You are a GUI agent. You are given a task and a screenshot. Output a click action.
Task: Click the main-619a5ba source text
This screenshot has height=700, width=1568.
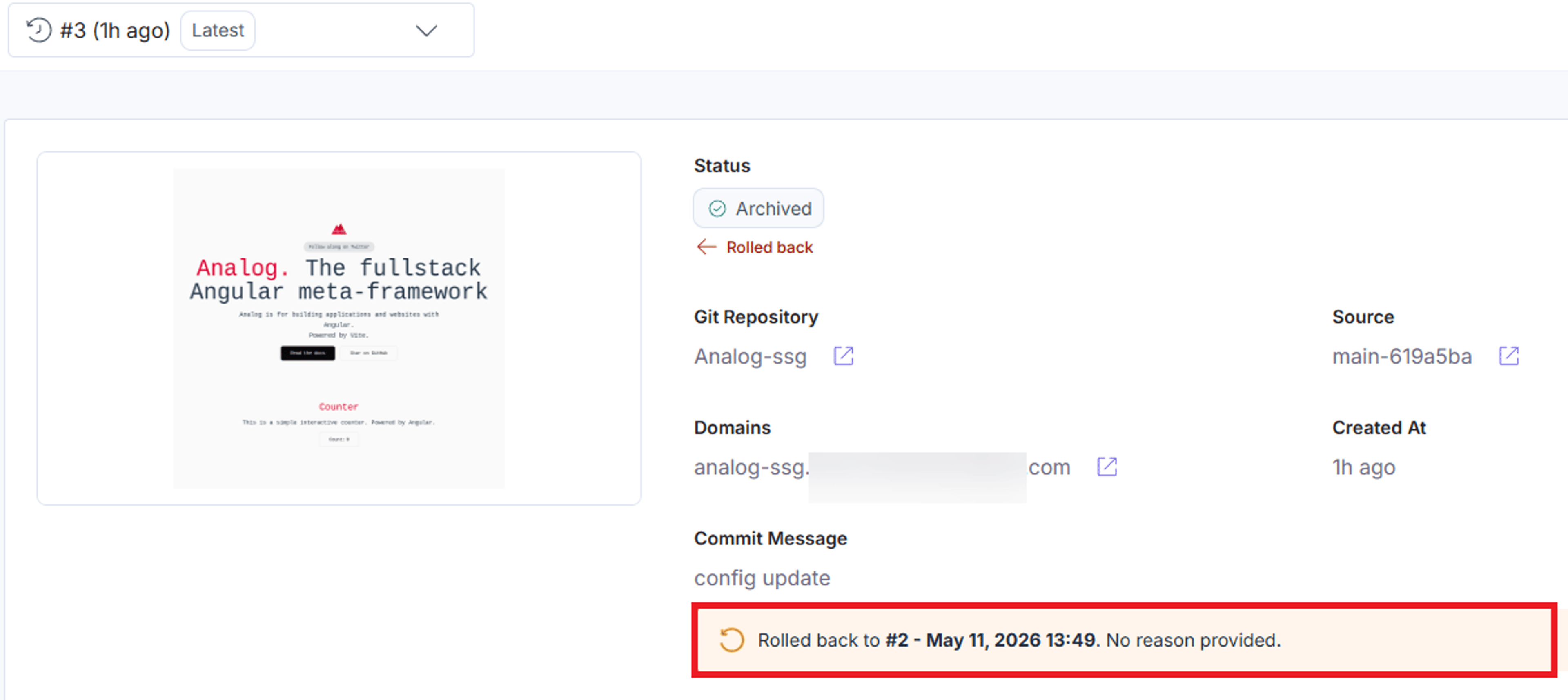1402,357
